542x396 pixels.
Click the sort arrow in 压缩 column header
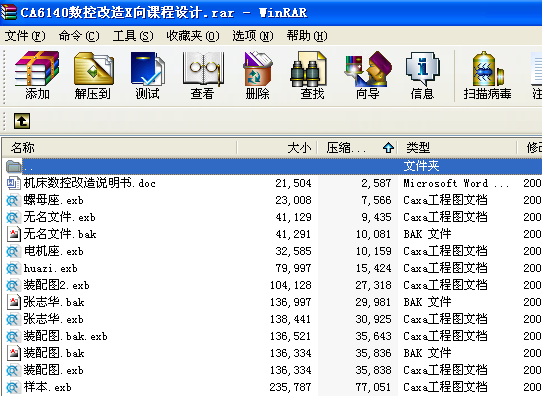pyautogui.click(x=389, y=148)
